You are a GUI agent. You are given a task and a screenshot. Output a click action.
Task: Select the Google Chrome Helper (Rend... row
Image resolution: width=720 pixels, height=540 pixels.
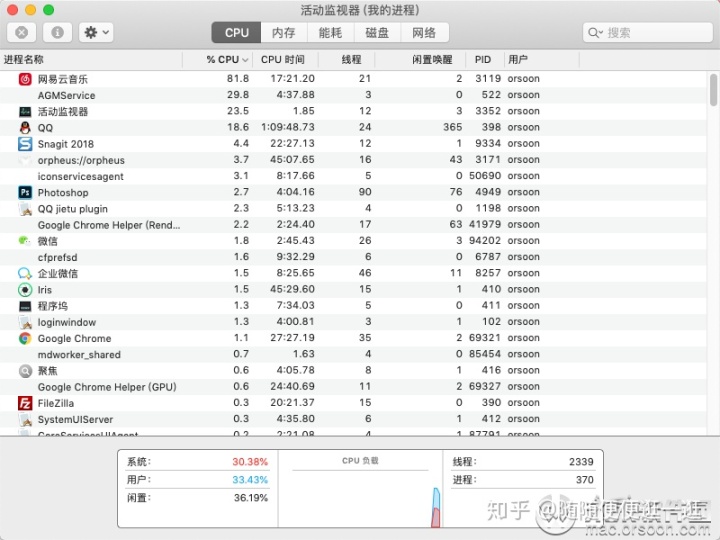coord(353,225)
